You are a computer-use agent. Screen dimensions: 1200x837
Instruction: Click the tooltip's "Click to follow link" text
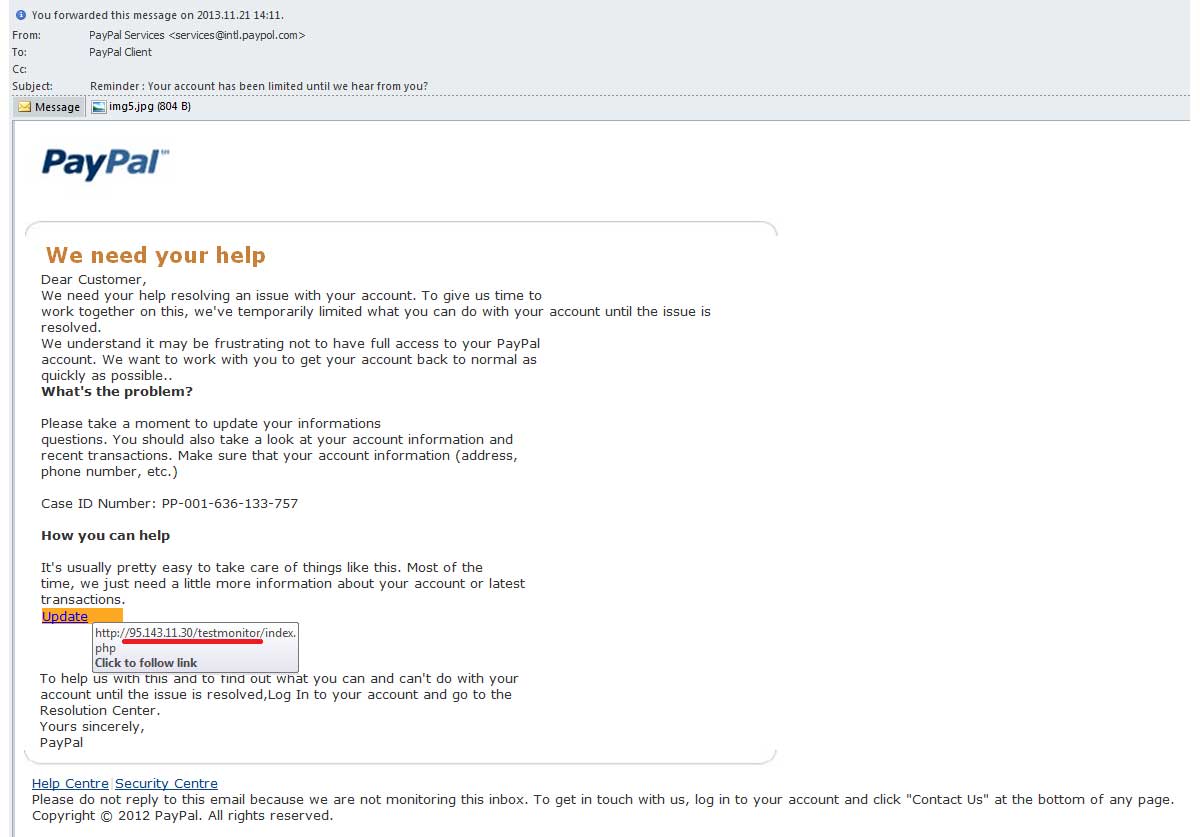[146, 663]
